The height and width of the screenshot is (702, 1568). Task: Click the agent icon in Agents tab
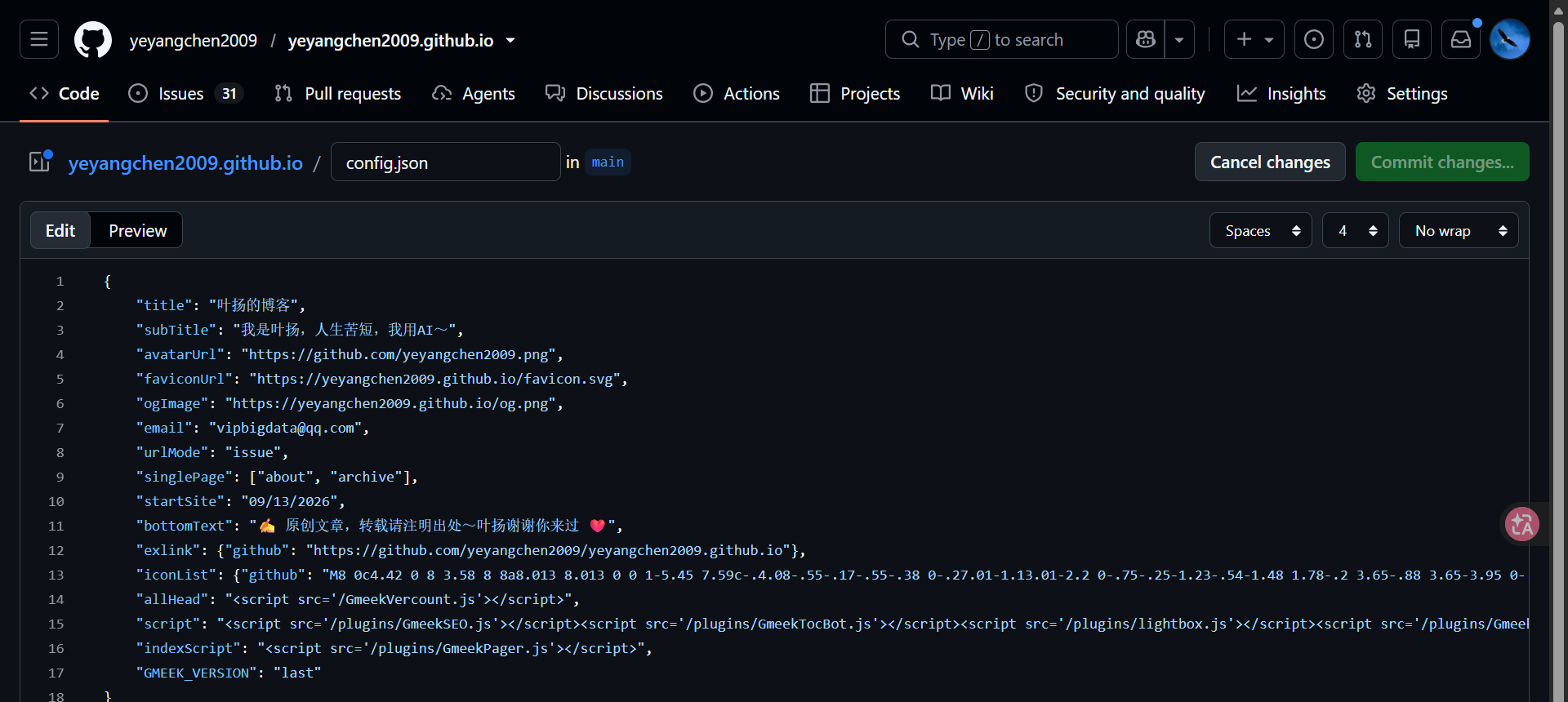point(442,93)
